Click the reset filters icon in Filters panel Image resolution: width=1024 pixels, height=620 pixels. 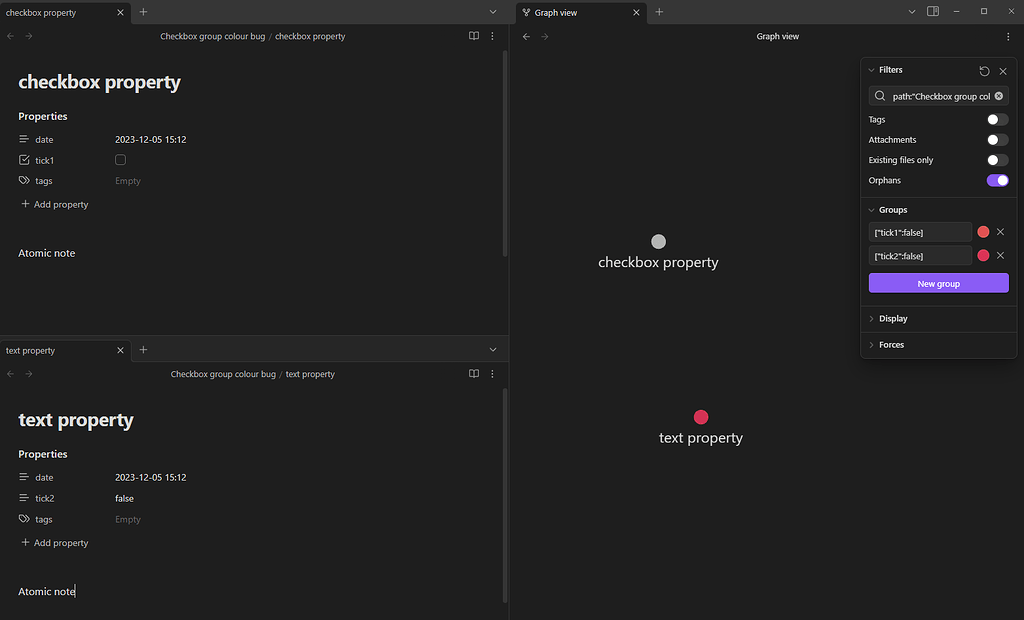[984, 70]
